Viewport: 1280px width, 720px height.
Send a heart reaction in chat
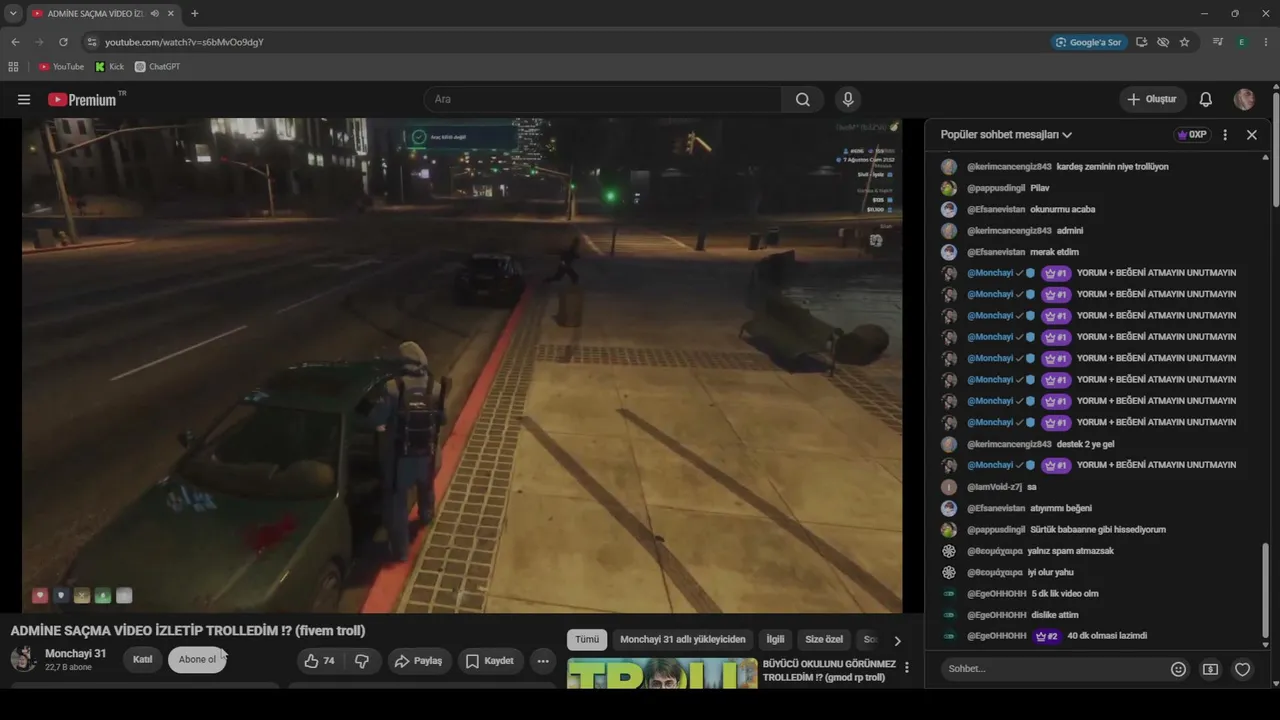pos(1242,669)
